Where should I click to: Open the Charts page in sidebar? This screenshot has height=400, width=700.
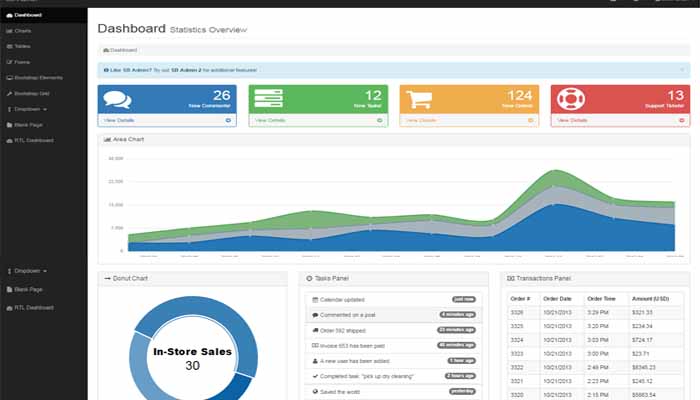[23, 31]
